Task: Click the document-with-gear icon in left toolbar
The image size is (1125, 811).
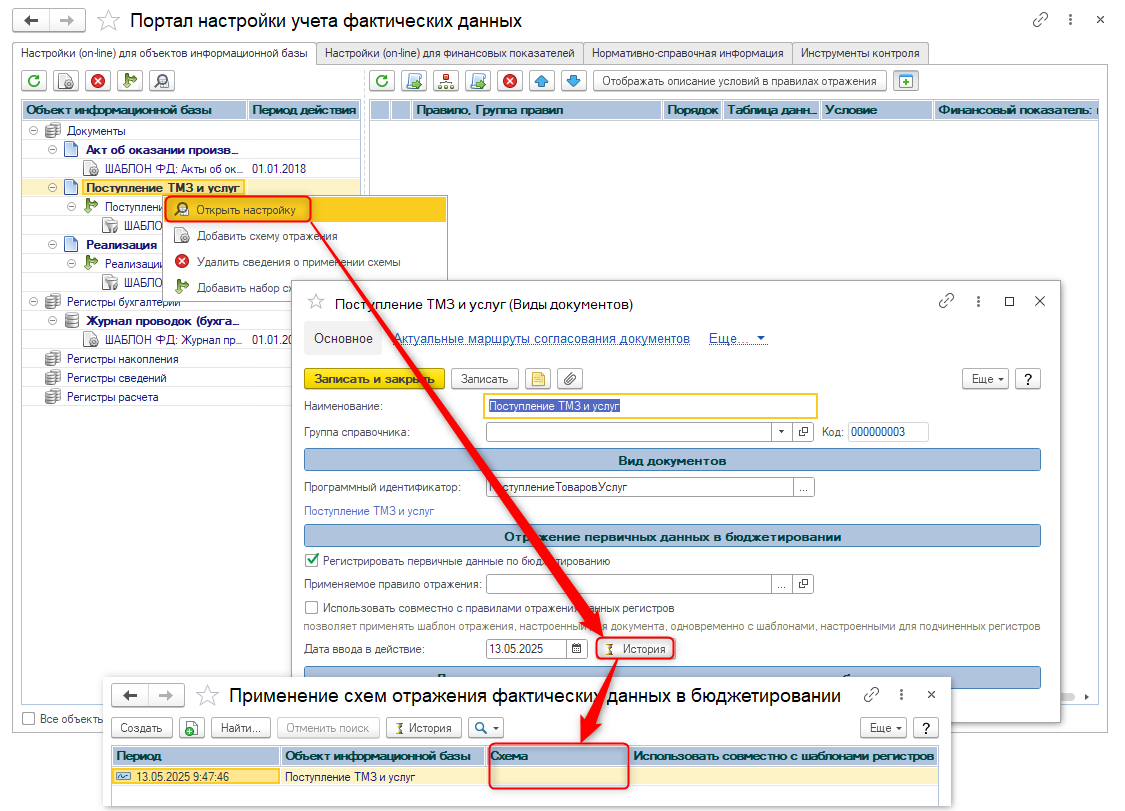Action: point(66,81)
